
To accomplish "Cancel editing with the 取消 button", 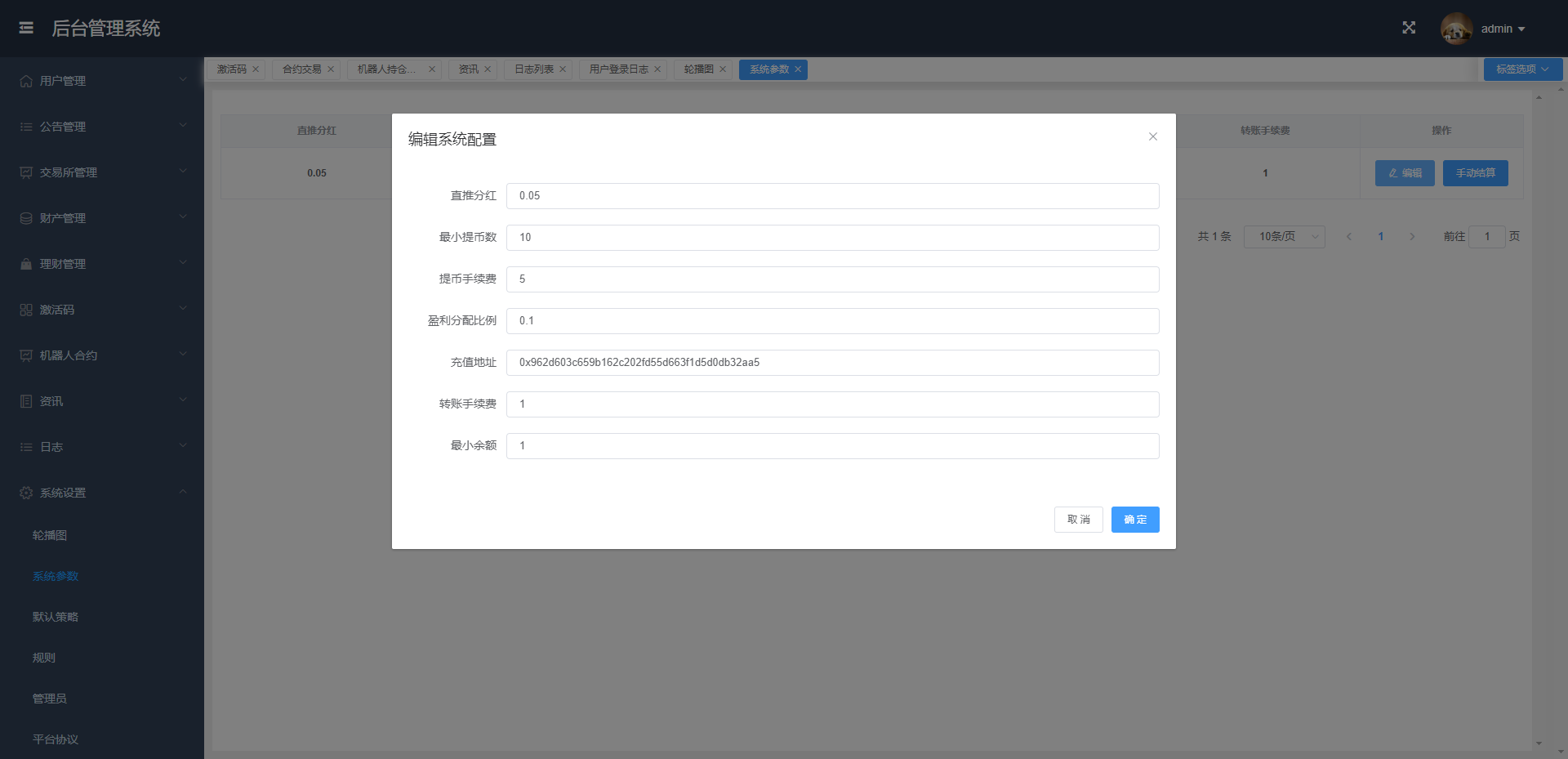I will (x=1078, y=519).
